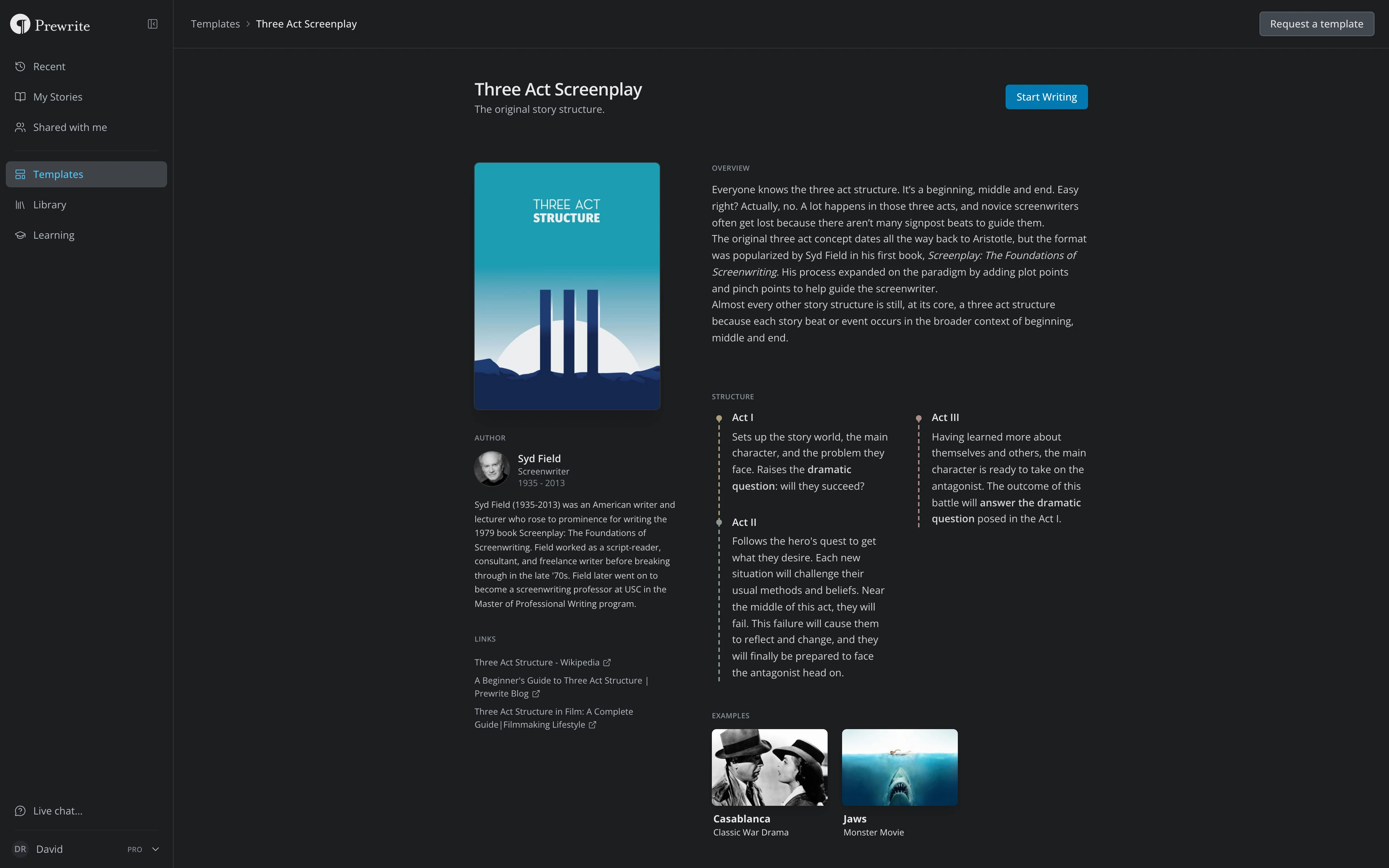Click the Templates layout icon
Viewport: 1389px width, 868px height.
point(20,175)
